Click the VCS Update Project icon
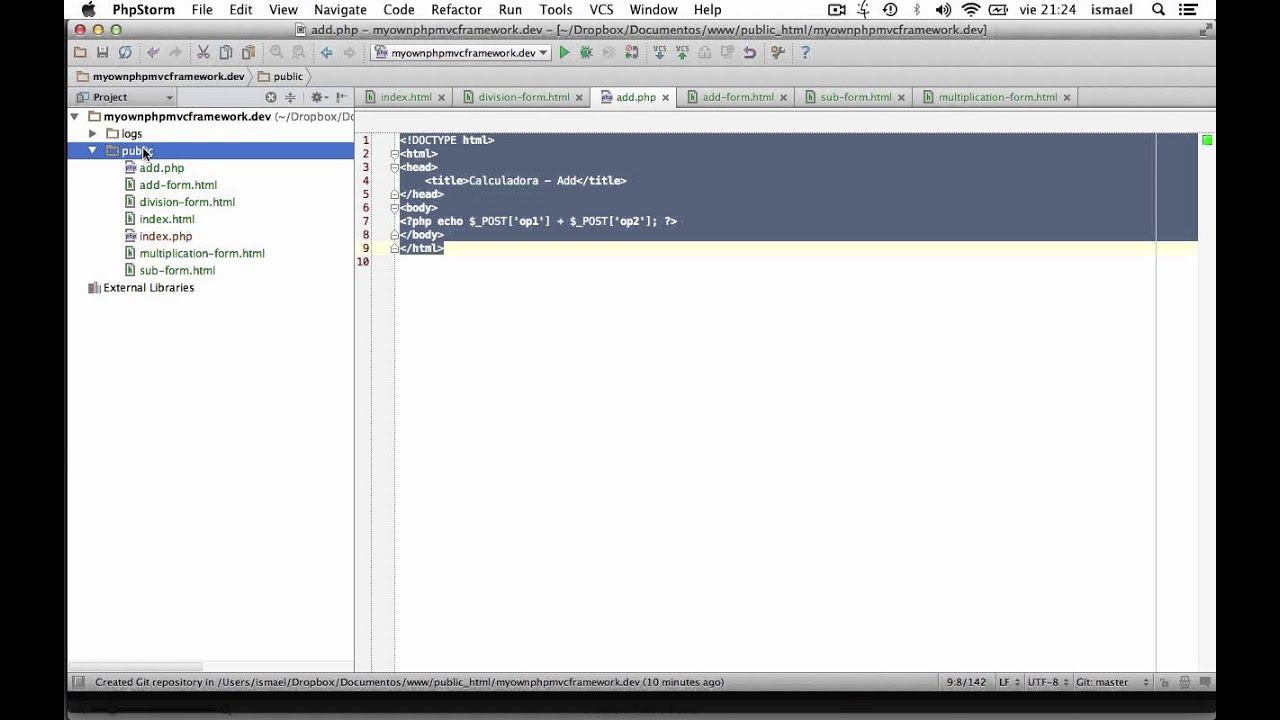This screenshot has width=1280, height=720. 659,52
